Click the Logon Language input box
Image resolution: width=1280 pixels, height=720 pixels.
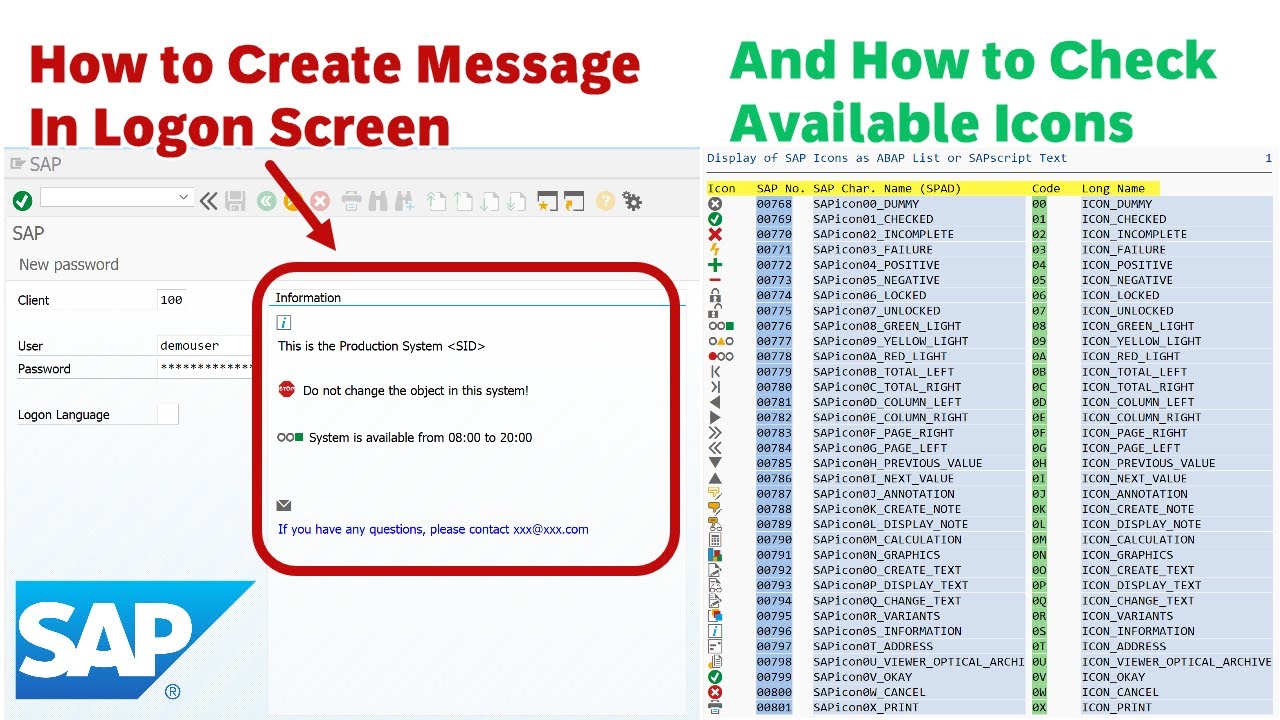coord(168,414)
